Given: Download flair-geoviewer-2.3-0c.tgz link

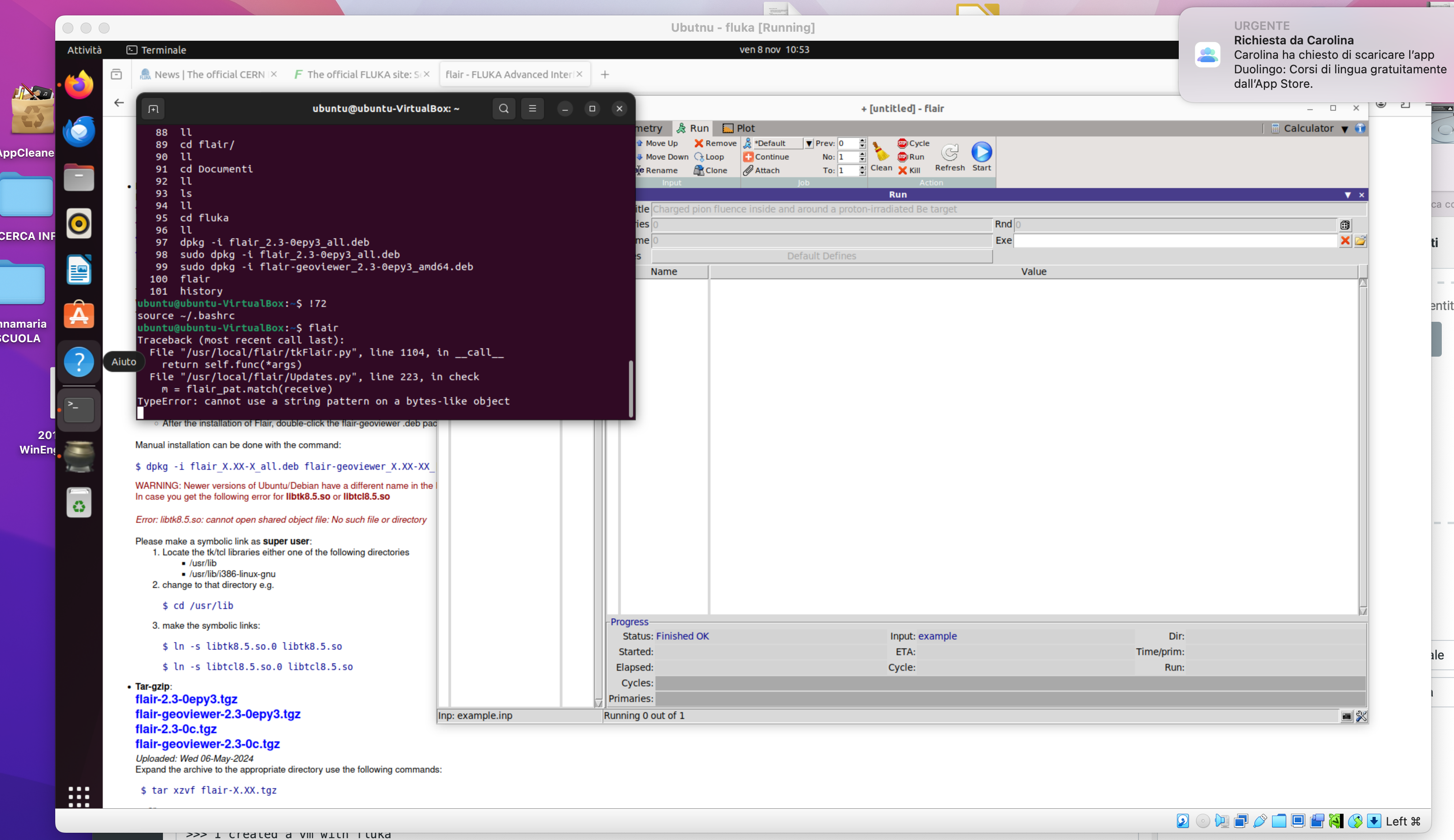Looking at the screenshot, I should click(x=207, y=744).
